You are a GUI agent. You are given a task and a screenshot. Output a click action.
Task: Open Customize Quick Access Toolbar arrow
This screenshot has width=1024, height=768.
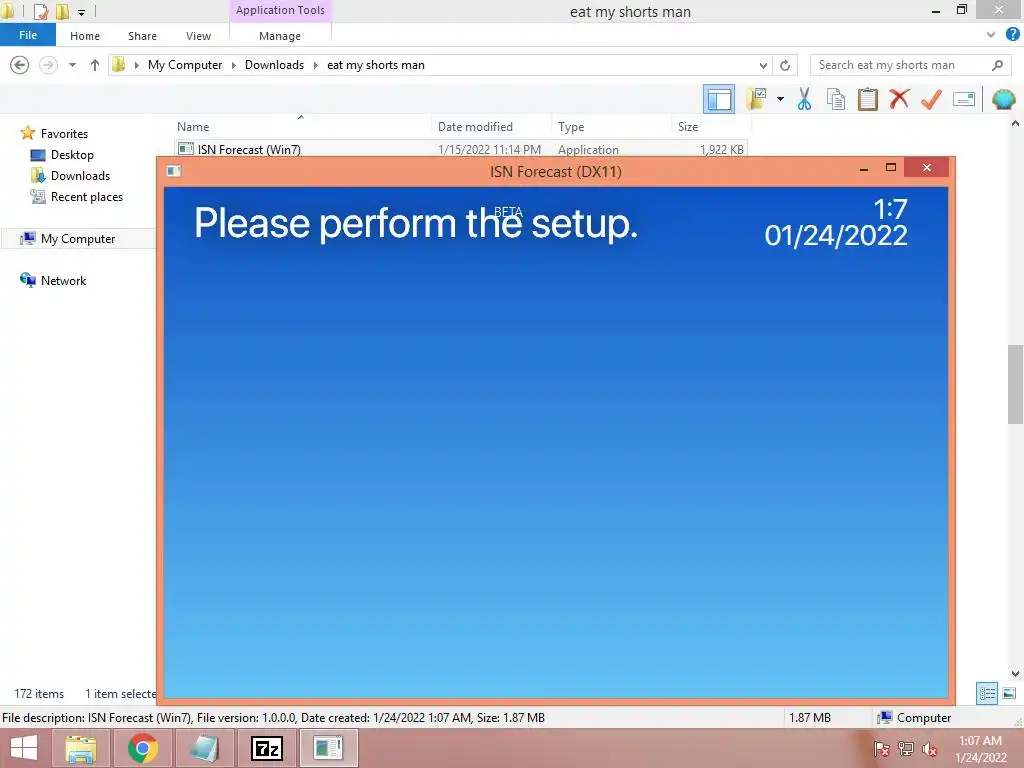81,12
